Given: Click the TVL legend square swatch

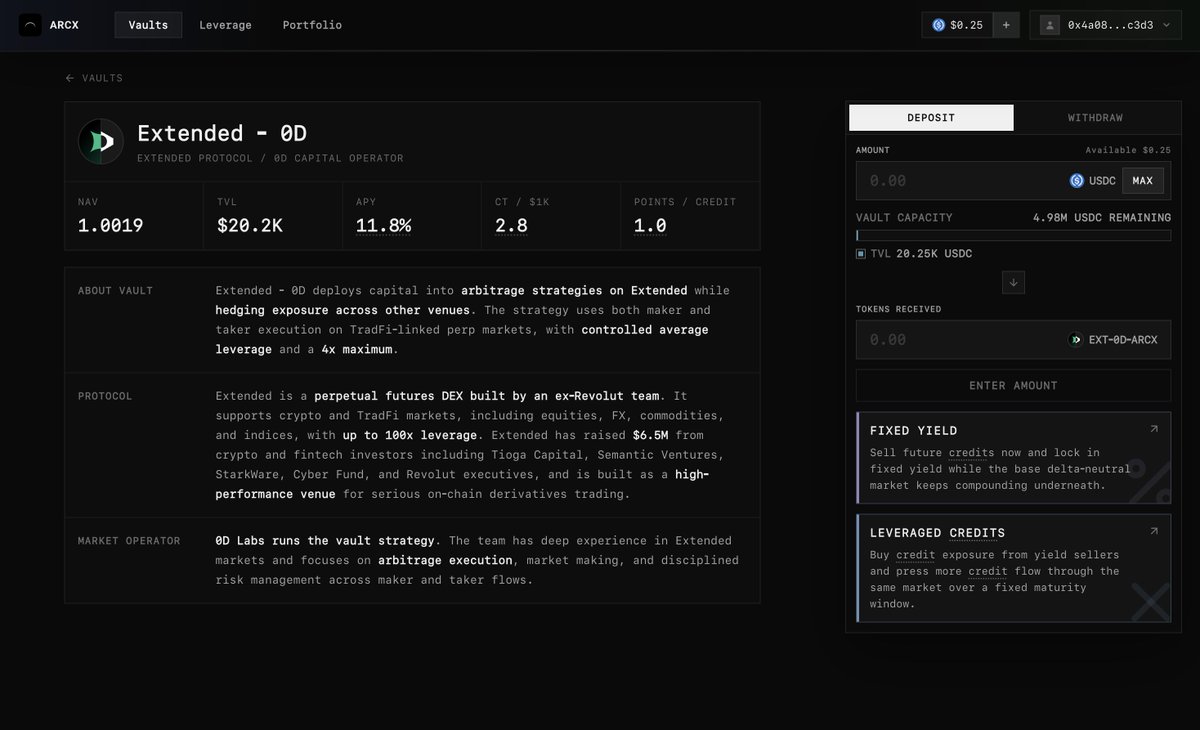Looking at the screenshot, I should pyautogui.click(x=861, y=254).
